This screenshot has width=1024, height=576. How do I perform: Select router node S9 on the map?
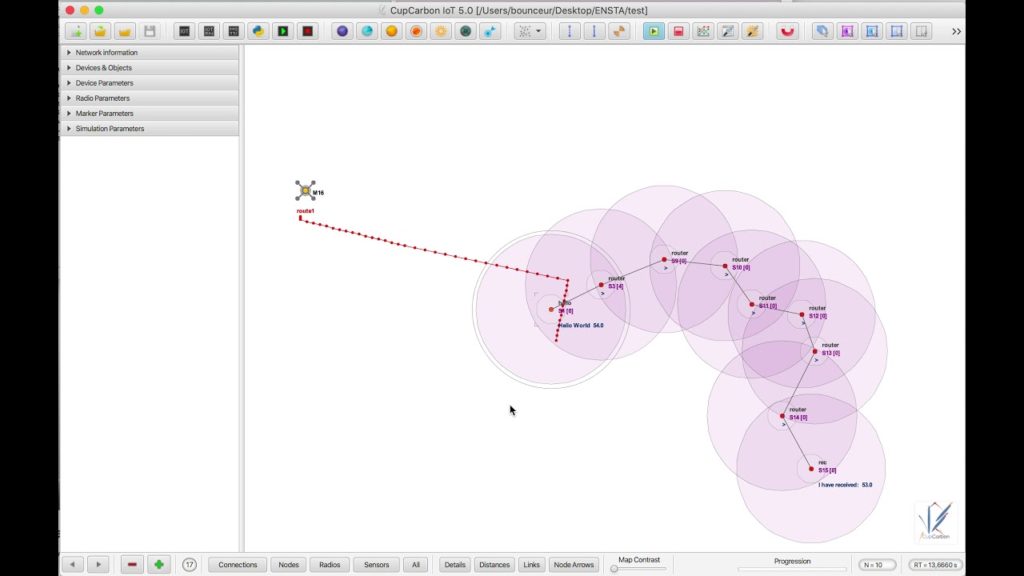[664, 259]
